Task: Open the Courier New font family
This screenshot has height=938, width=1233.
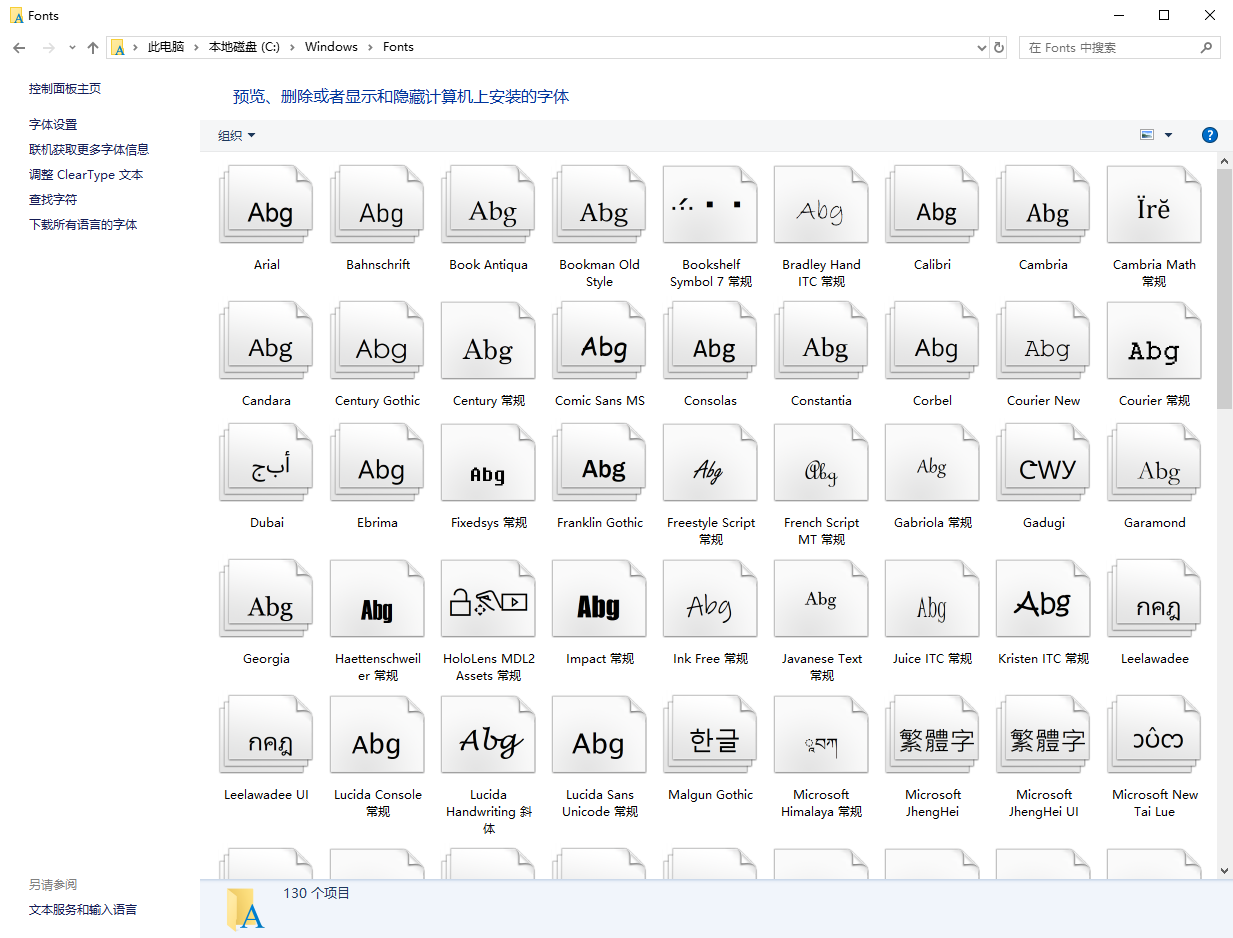Action: [x=1043, y=341]
